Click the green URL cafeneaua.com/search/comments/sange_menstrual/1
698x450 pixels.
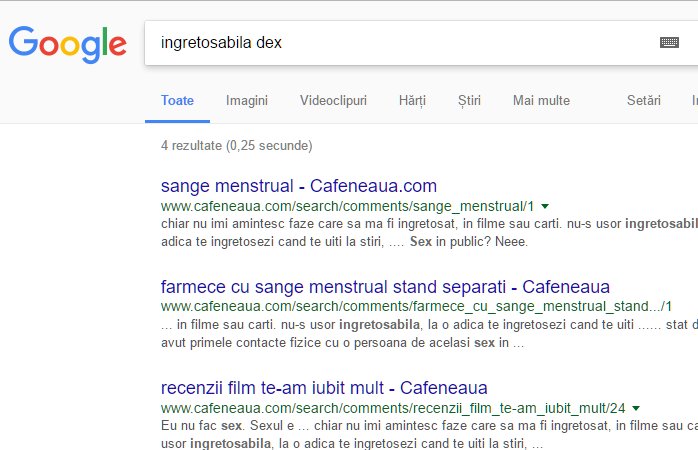(347, 206)
